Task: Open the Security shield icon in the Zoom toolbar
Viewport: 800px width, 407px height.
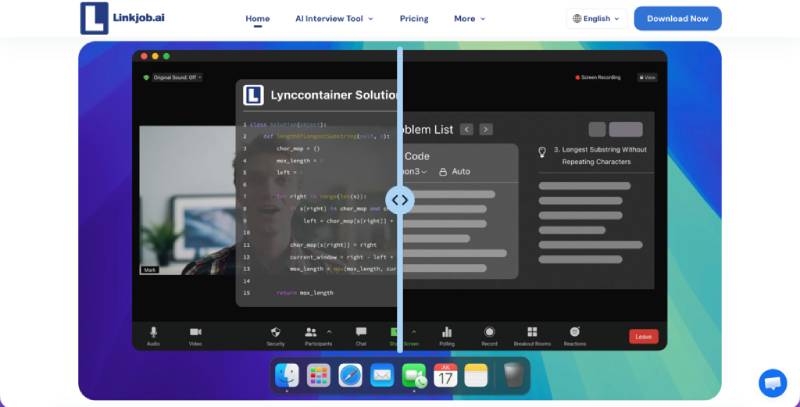Action: pyautogui.click(x=276, y=332)
